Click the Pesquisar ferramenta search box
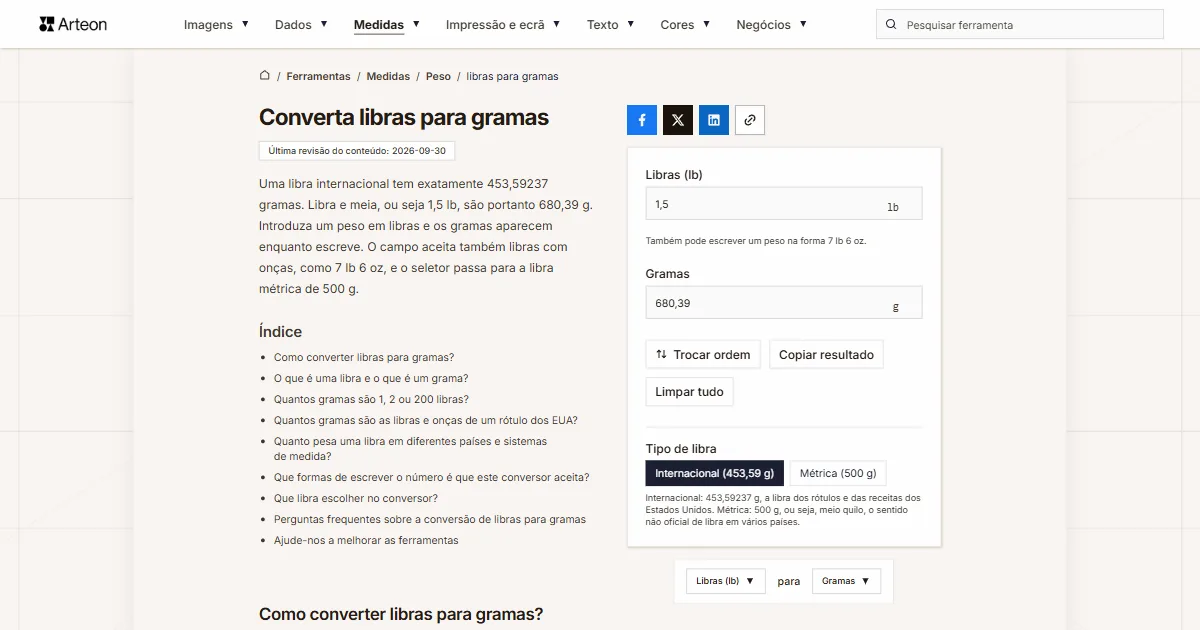This screenshot has width=1200, height=630. (1020, 25)
